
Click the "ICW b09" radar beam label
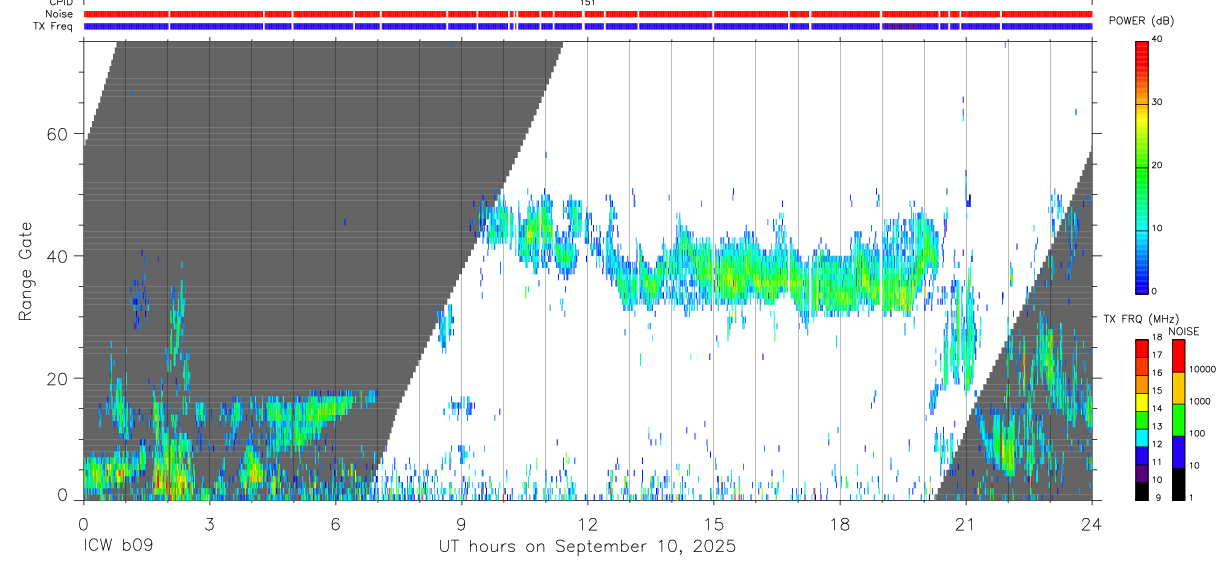pyautogui.click(x=118, y=547)
